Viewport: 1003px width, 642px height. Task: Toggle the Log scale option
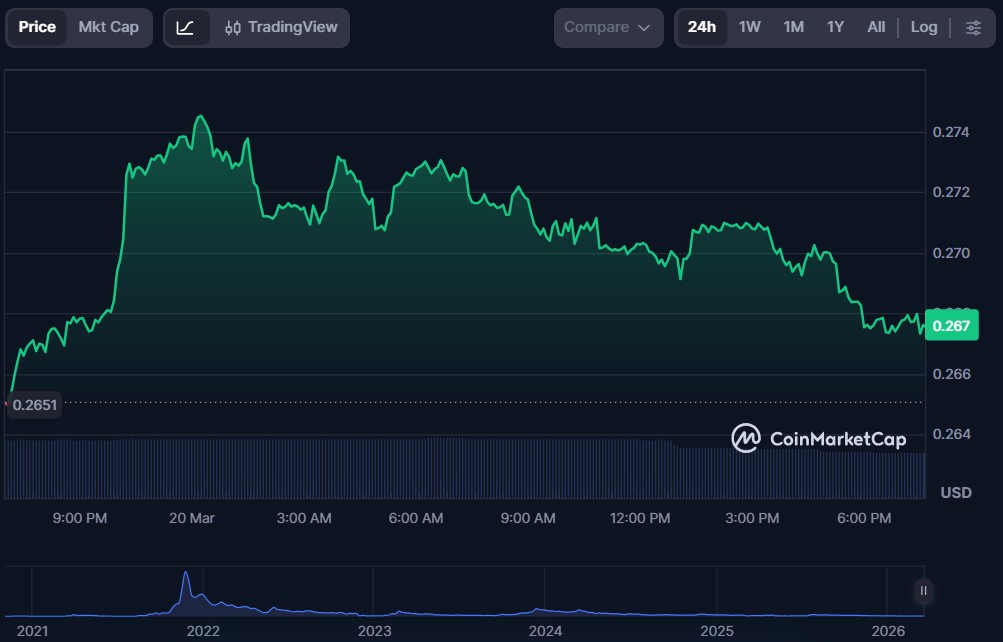[x=923, y=27]
